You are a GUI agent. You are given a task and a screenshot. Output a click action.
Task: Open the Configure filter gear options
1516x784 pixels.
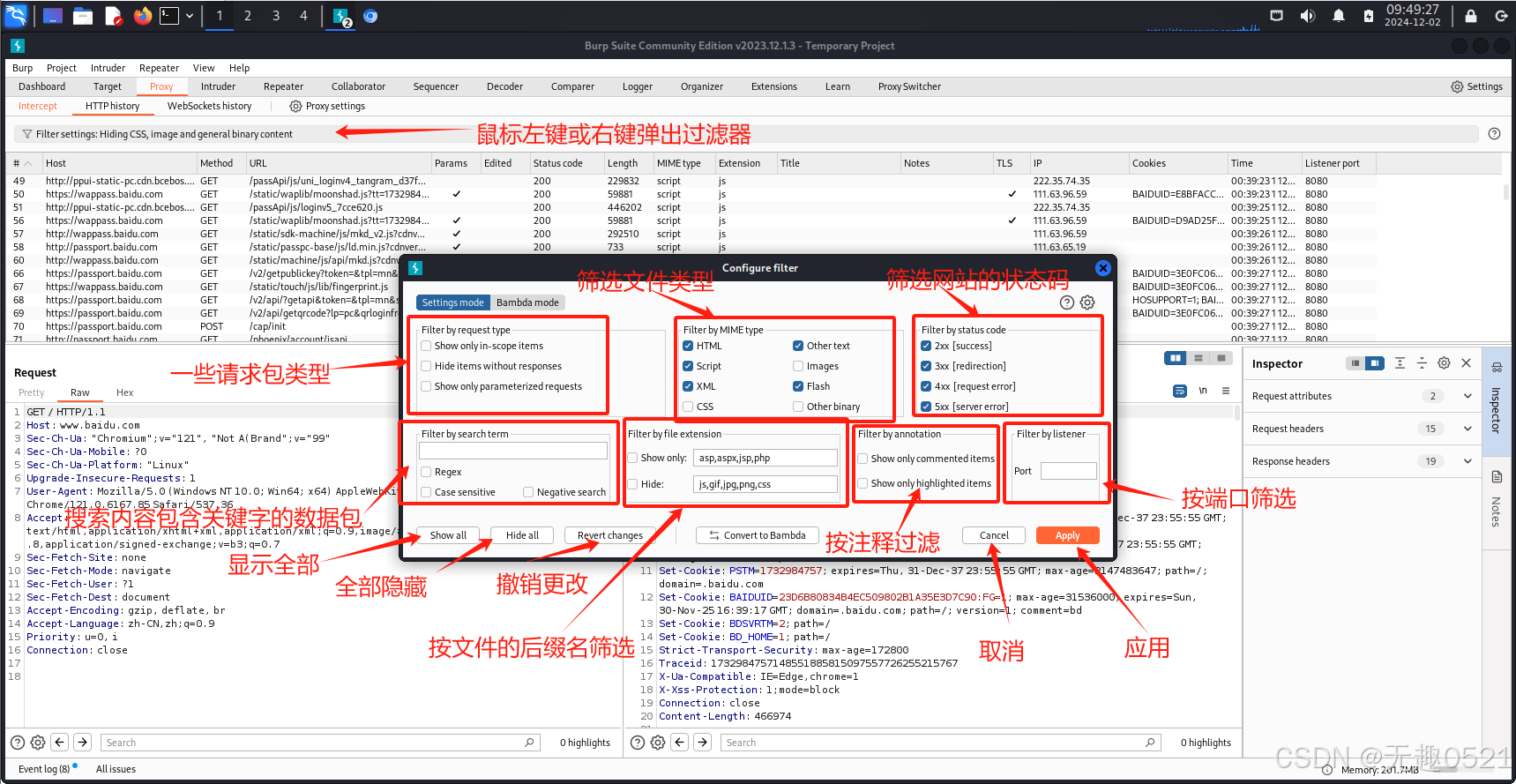(1087, 302)
